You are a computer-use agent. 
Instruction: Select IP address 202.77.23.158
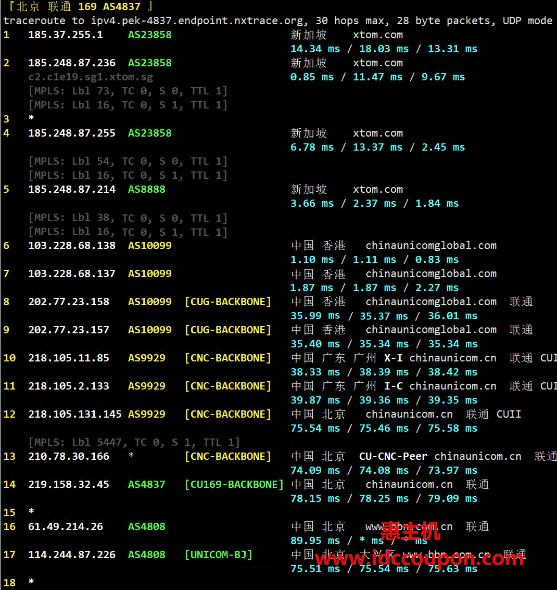(69, 302)
